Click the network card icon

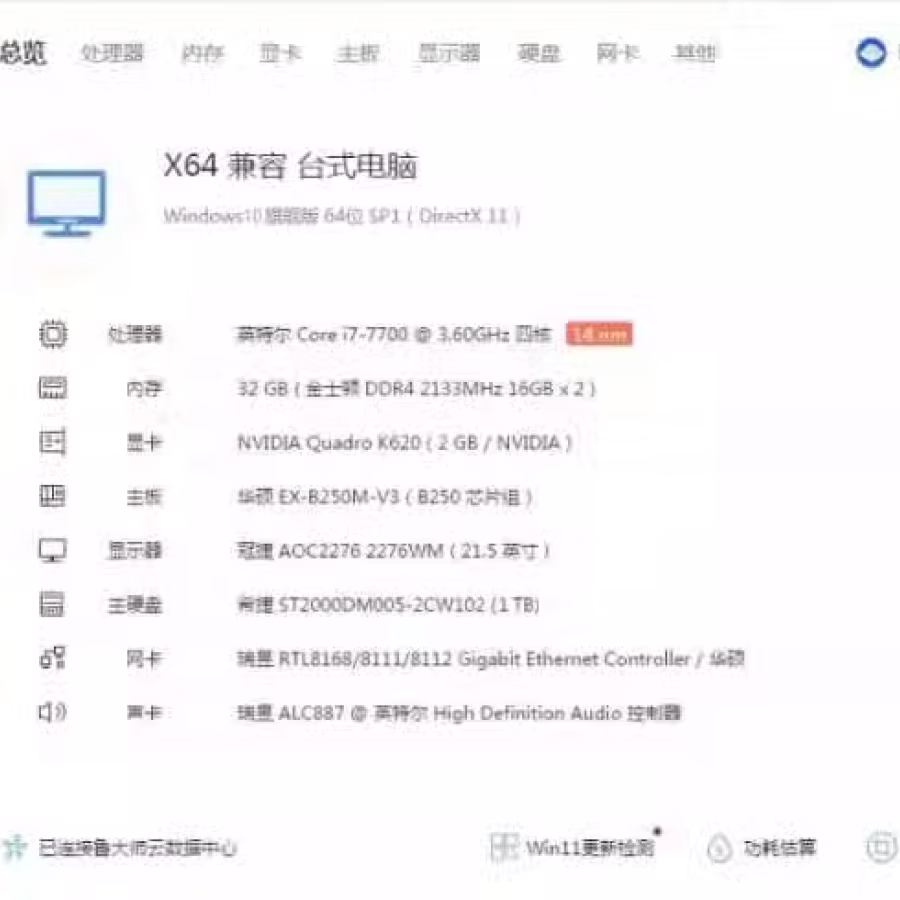pos(53,658)
